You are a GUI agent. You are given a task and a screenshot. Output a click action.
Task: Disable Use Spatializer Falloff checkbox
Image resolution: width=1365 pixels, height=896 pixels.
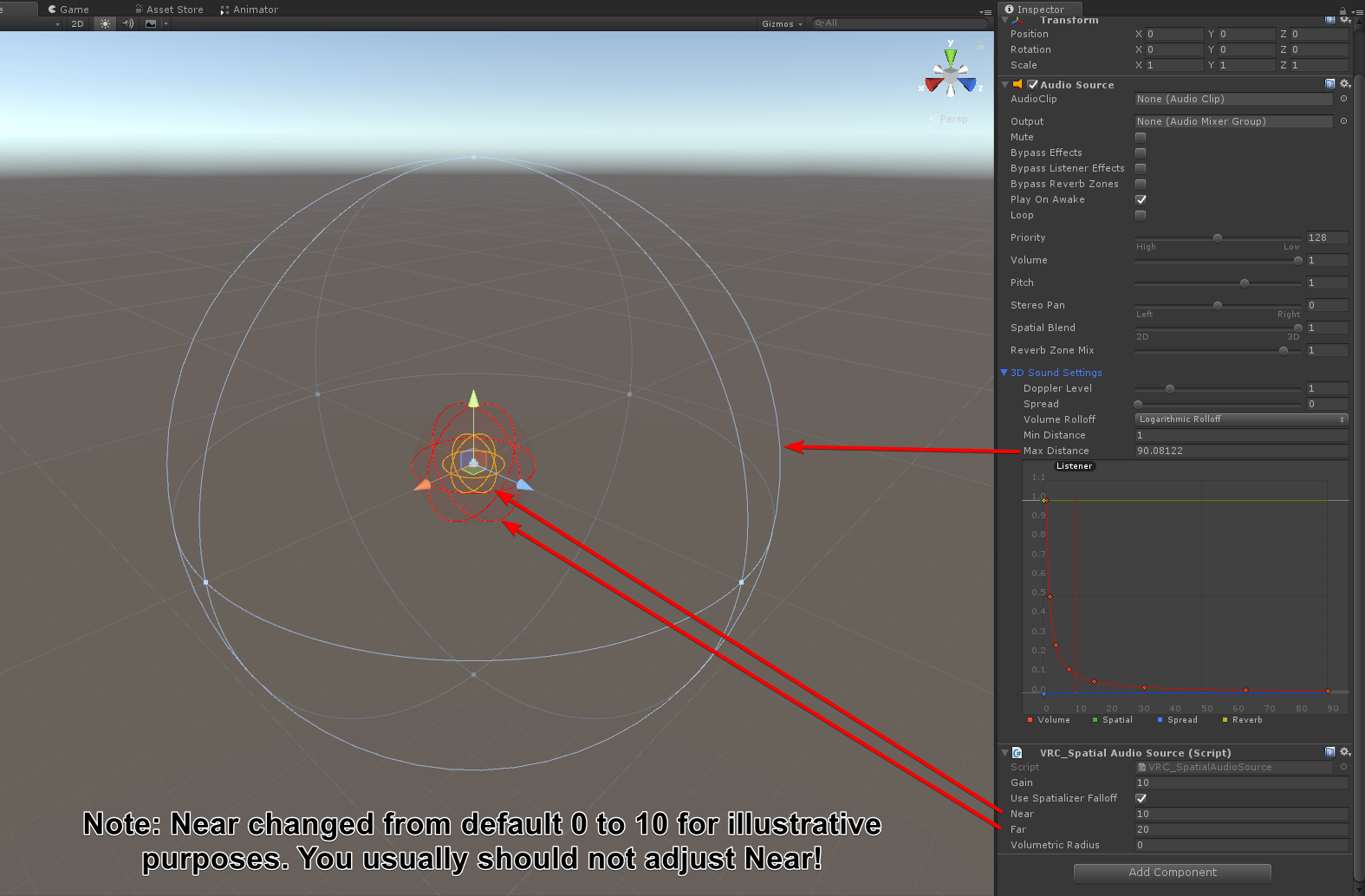pyautogui.click(x=1141, y=798)
